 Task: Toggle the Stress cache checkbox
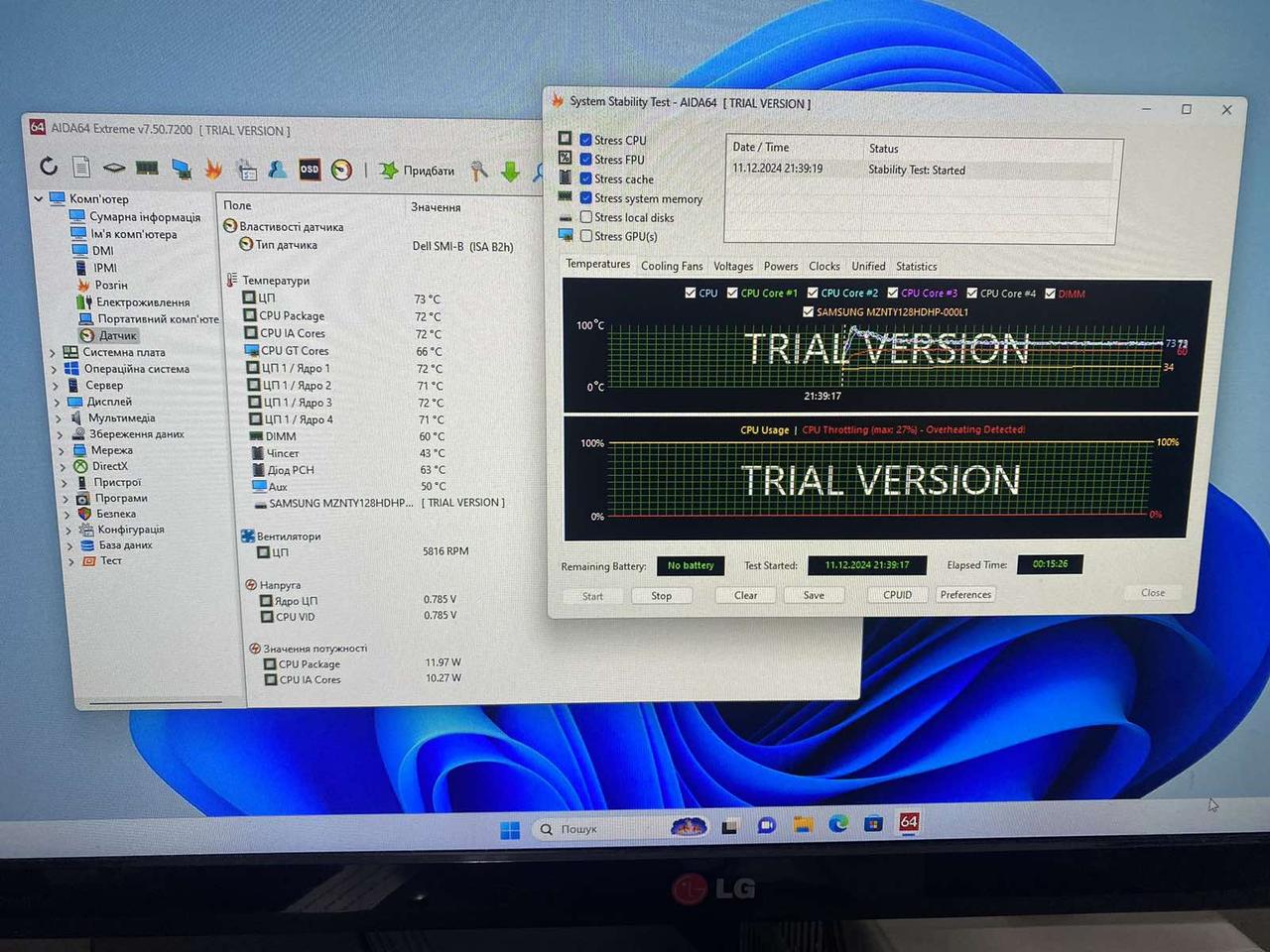point(586,178)
